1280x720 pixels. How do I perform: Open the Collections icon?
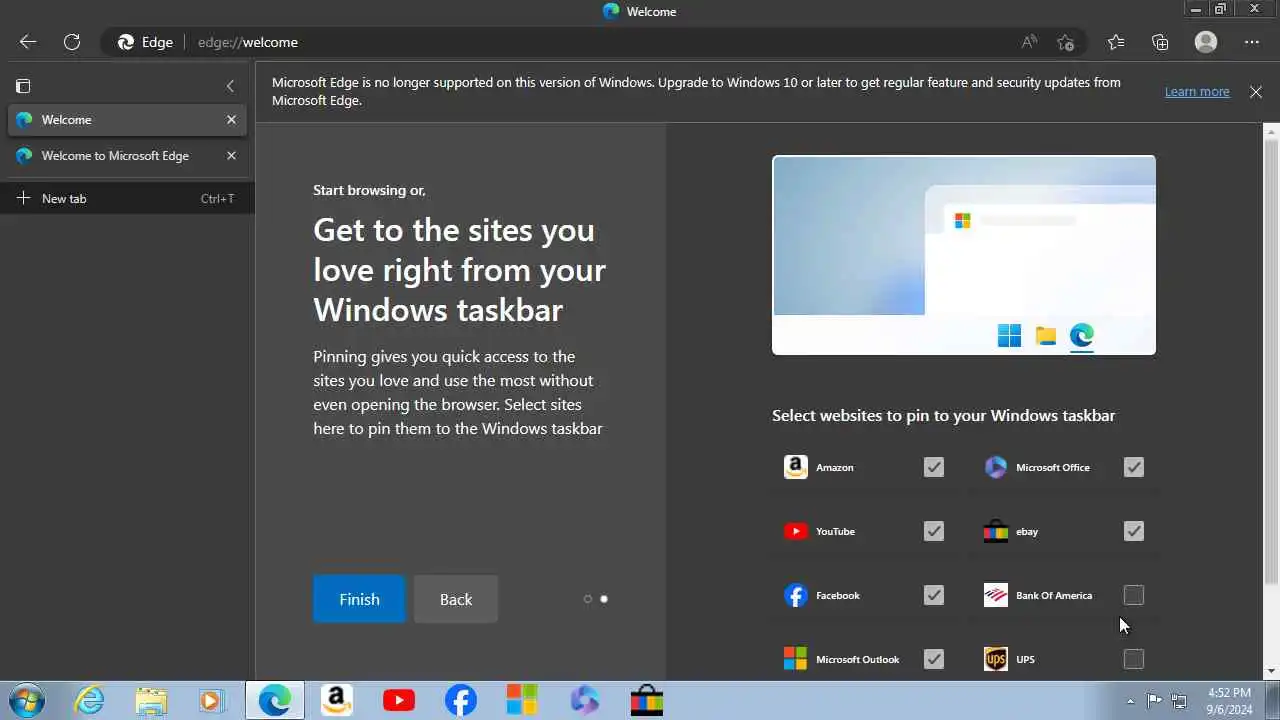[x=1160, y=42]
